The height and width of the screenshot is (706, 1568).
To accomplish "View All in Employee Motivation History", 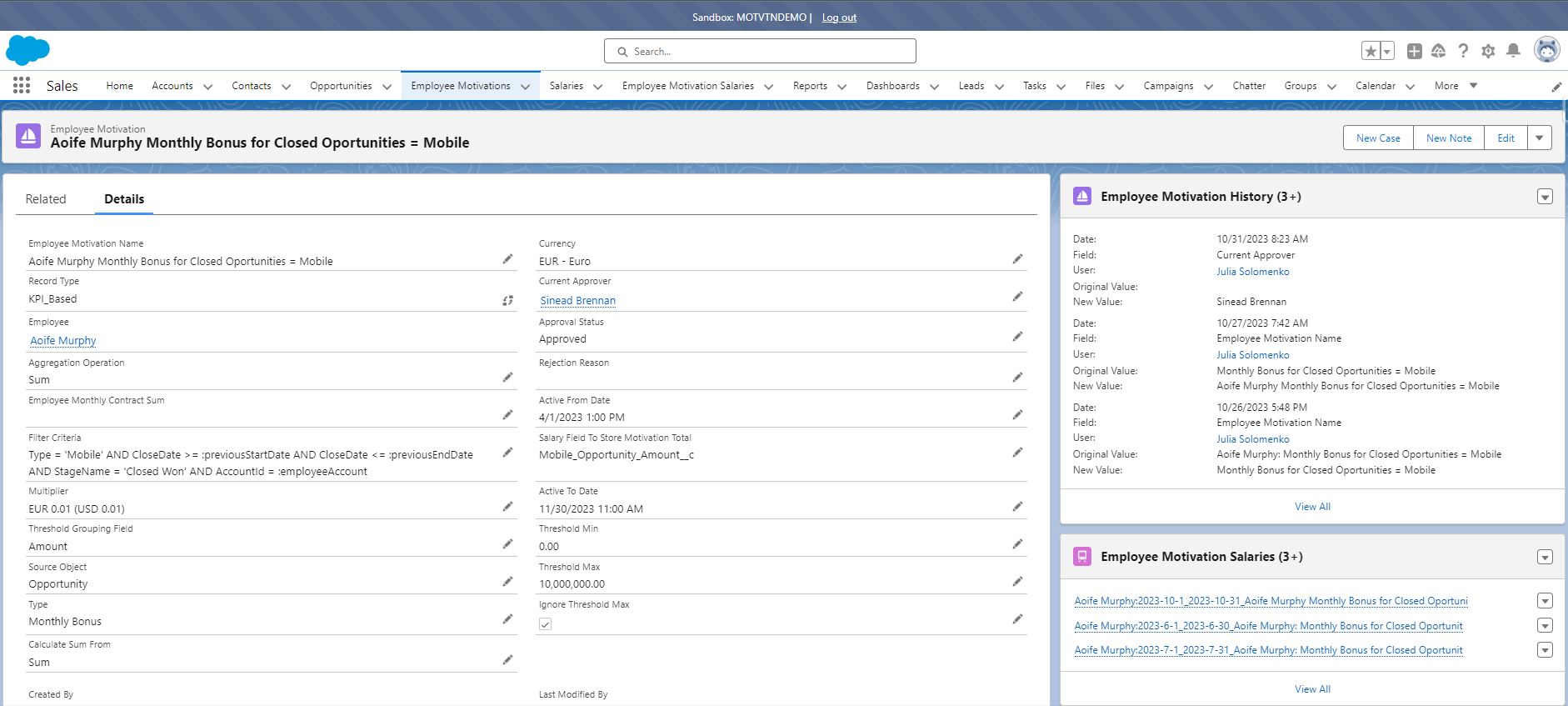I will tap(1312, 507).
